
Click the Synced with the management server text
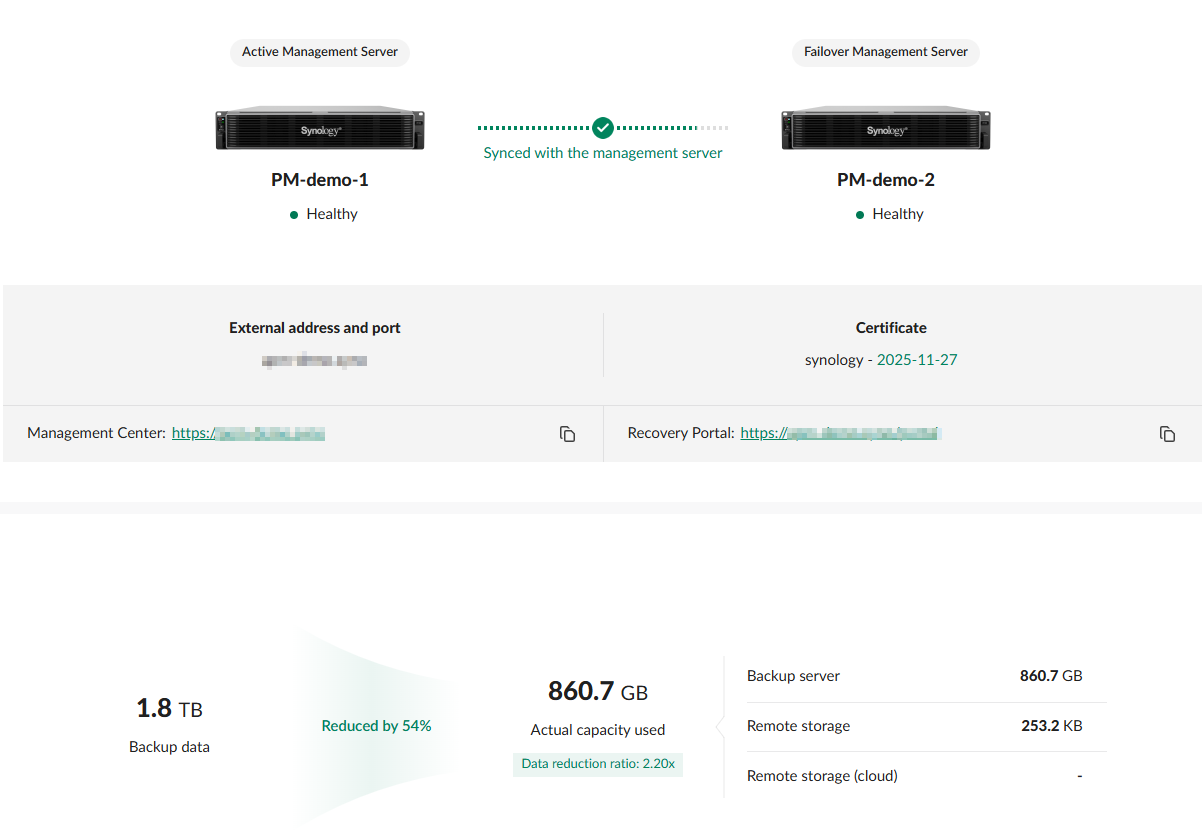(603, 153)
